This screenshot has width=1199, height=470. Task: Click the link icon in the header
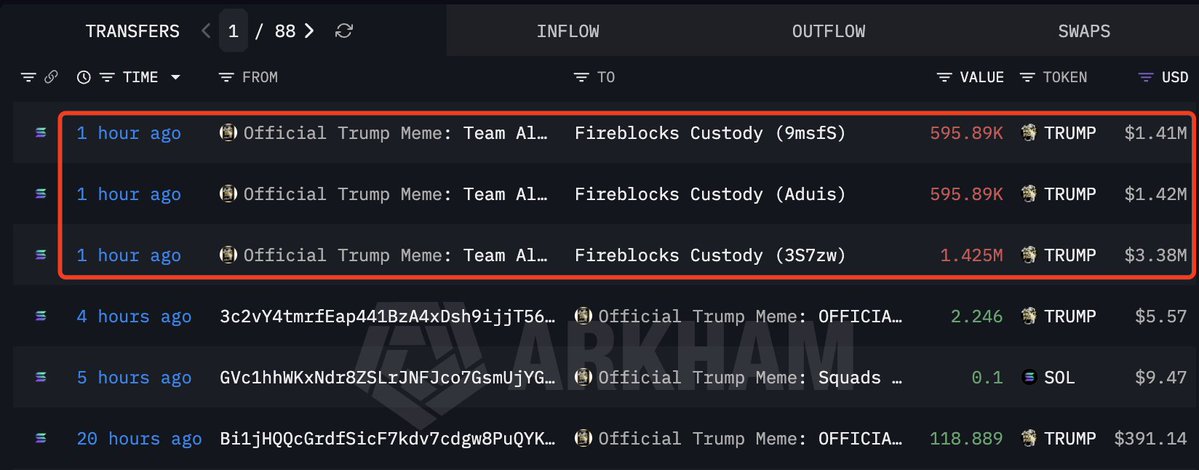pos(51,77)
